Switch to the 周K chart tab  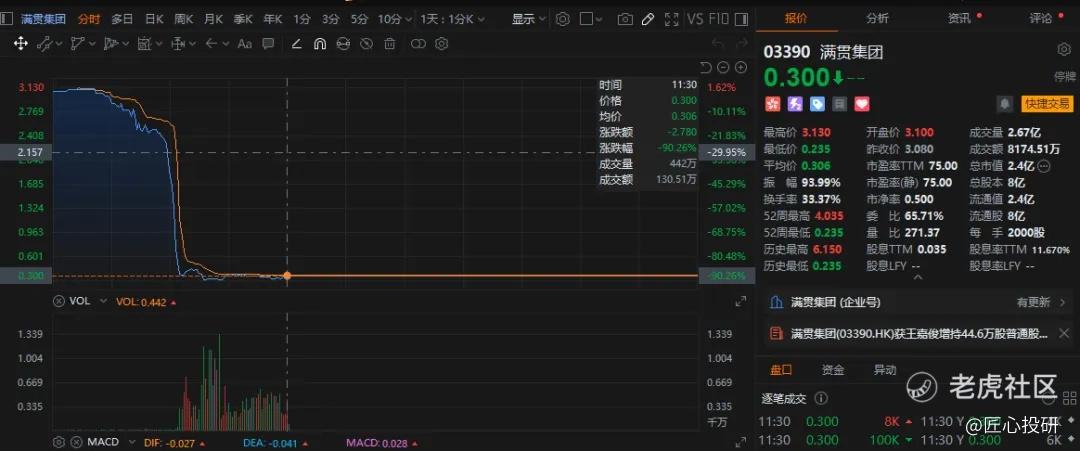[184, 19]
